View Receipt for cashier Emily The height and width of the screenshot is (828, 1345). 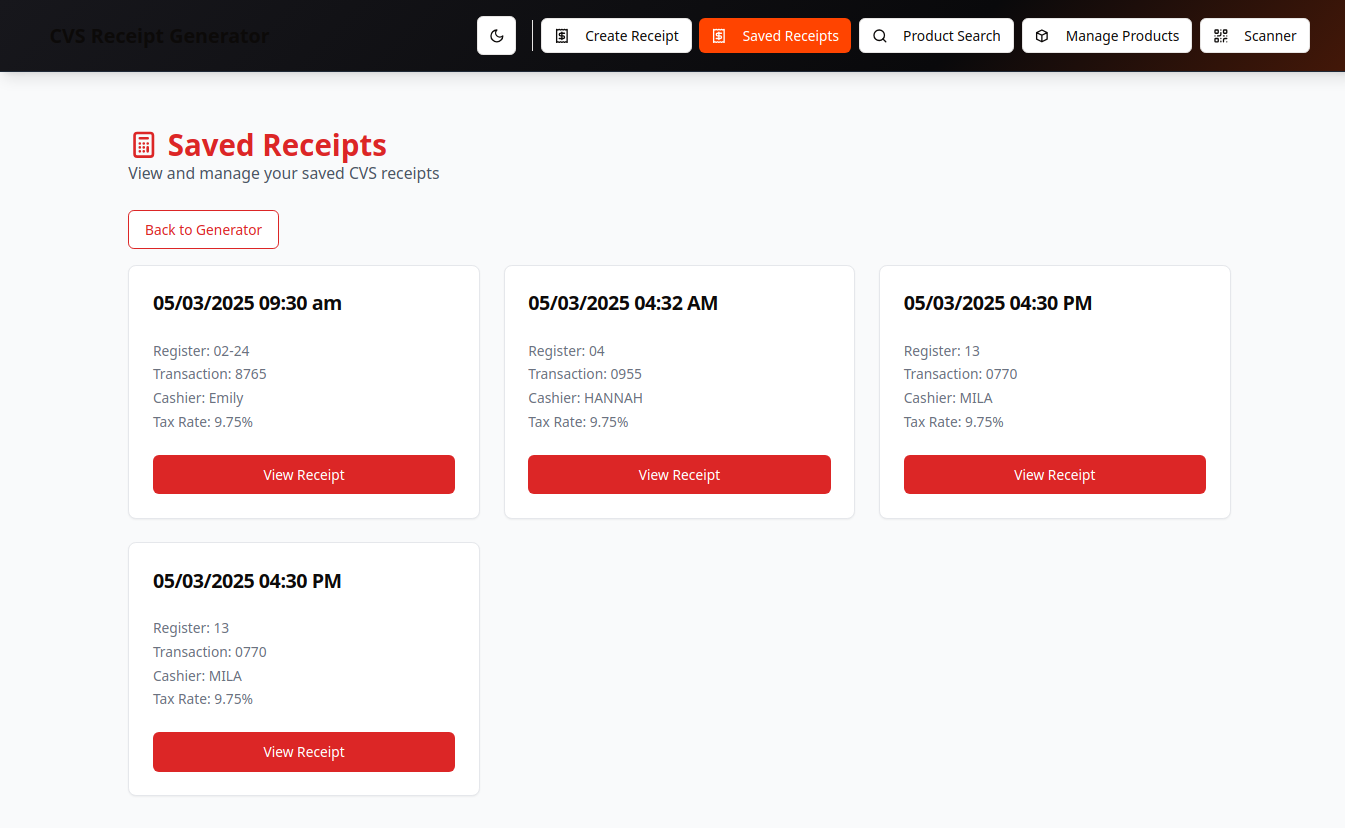[x=304, y=474]
